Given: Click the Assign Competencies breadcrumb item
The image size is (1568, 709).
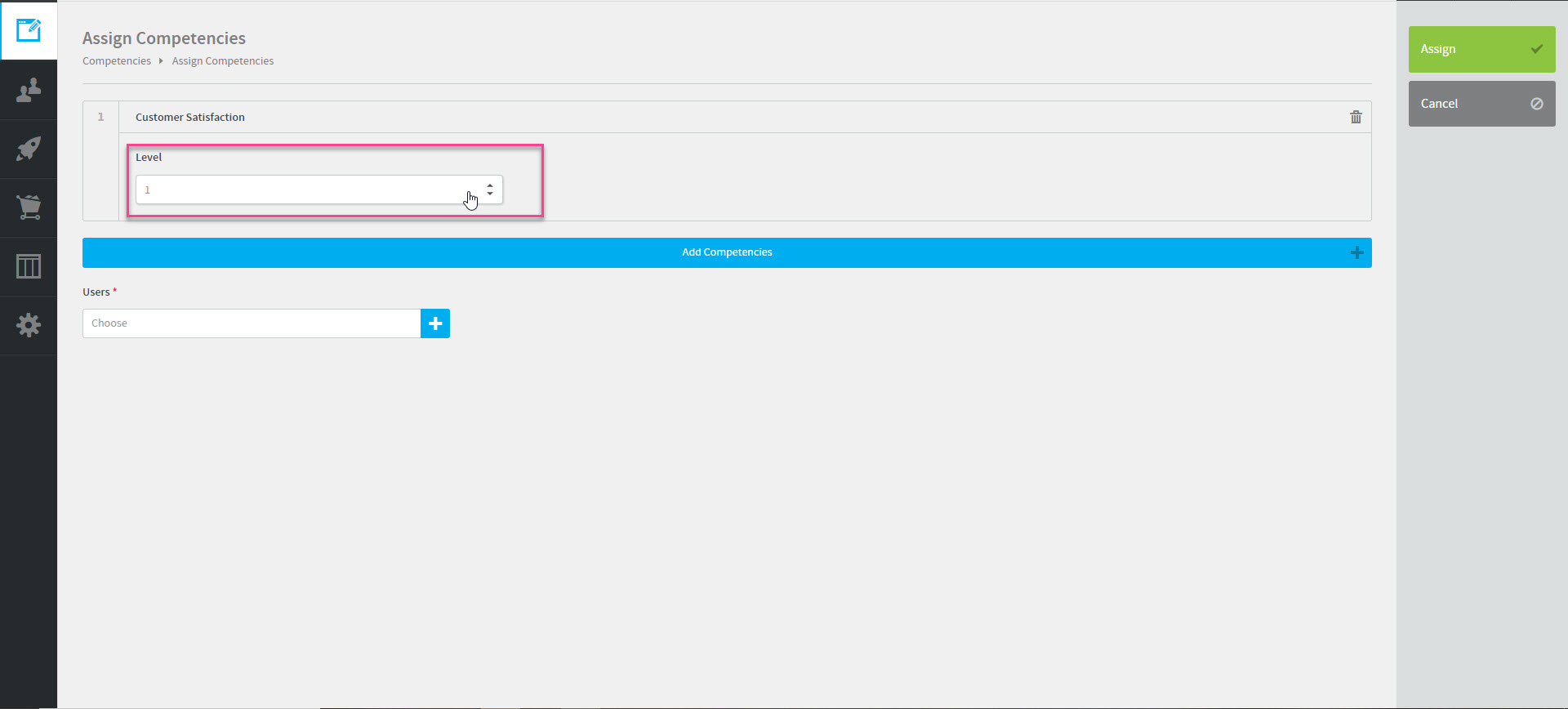Looking at the screenshot, I should [x=222, y=61].
